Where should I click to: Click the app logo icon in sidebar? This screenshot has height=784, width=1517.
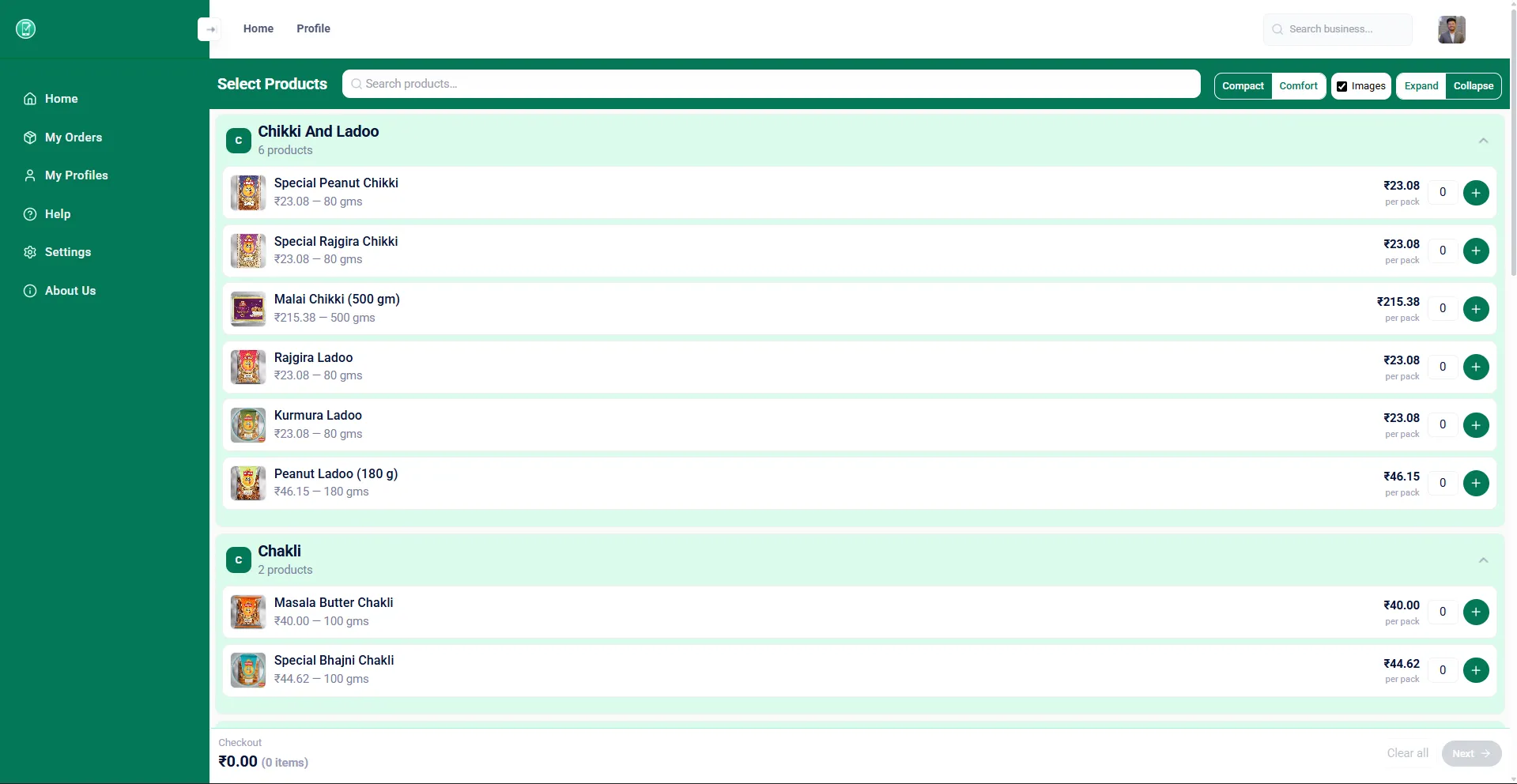coord(26,29)
